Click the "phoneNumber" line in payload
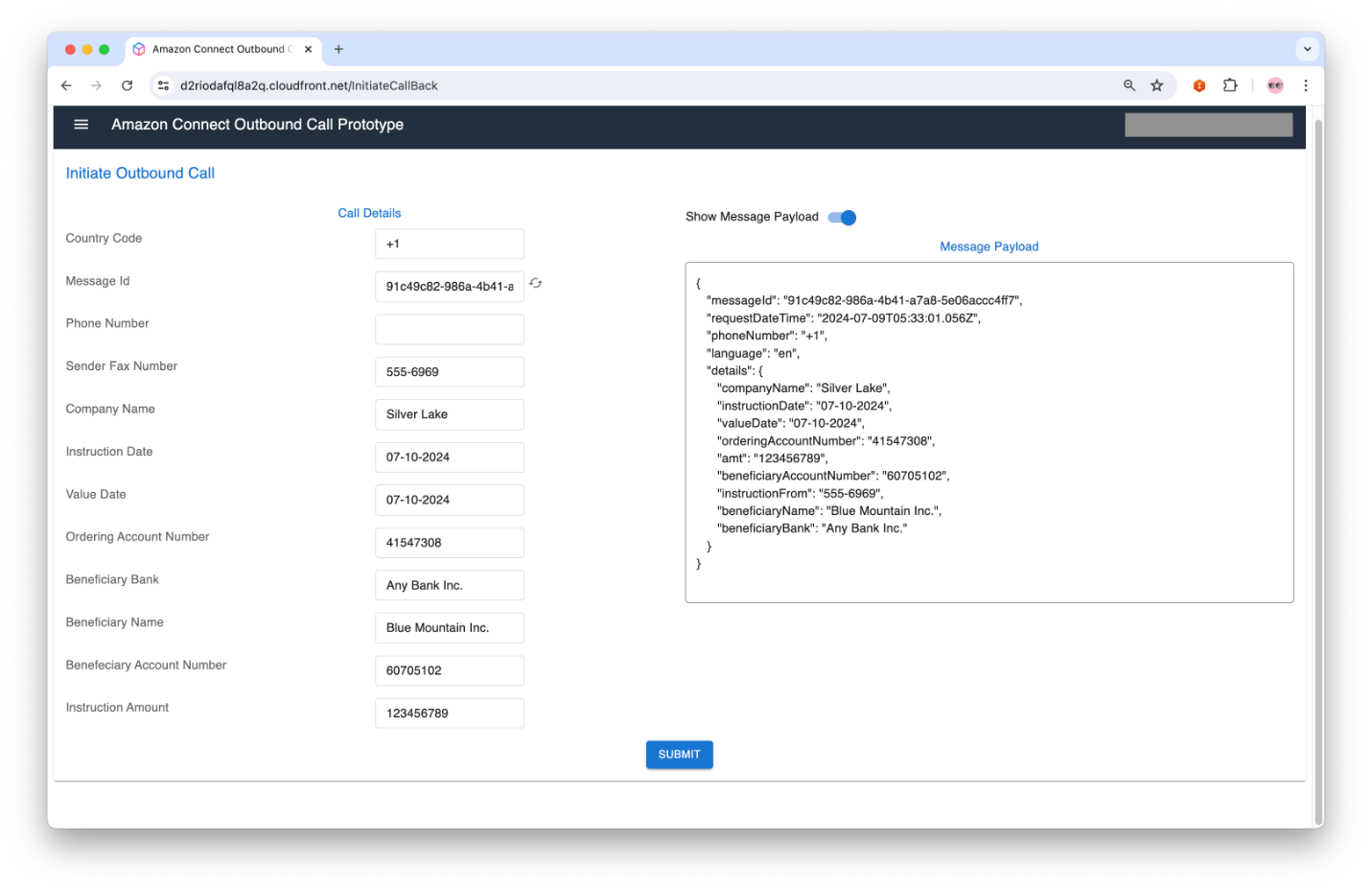This screenshot has width=1372, height=891. coord(767,336)
